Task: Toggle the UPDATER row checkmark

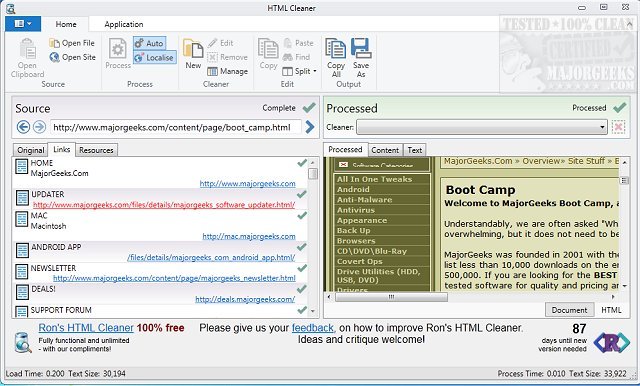Action: point(302,194)
